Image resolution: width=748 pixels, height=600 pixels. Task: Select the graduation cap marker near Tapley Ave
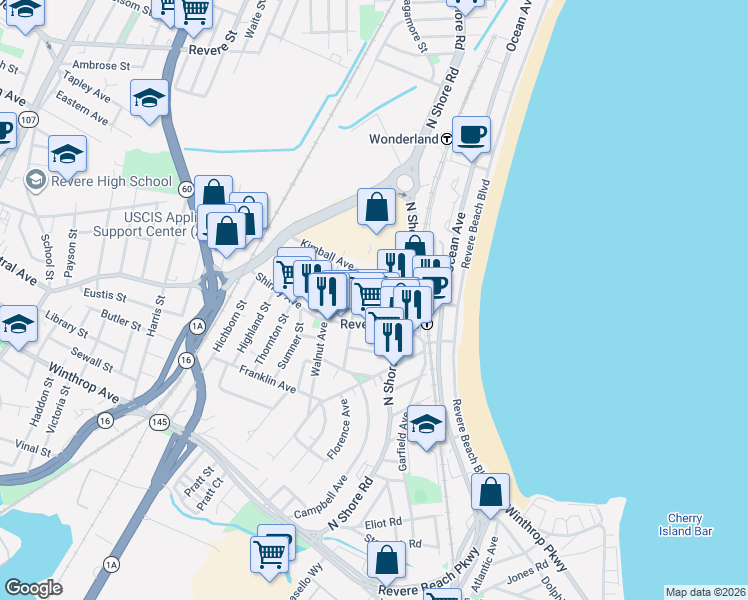149,101
